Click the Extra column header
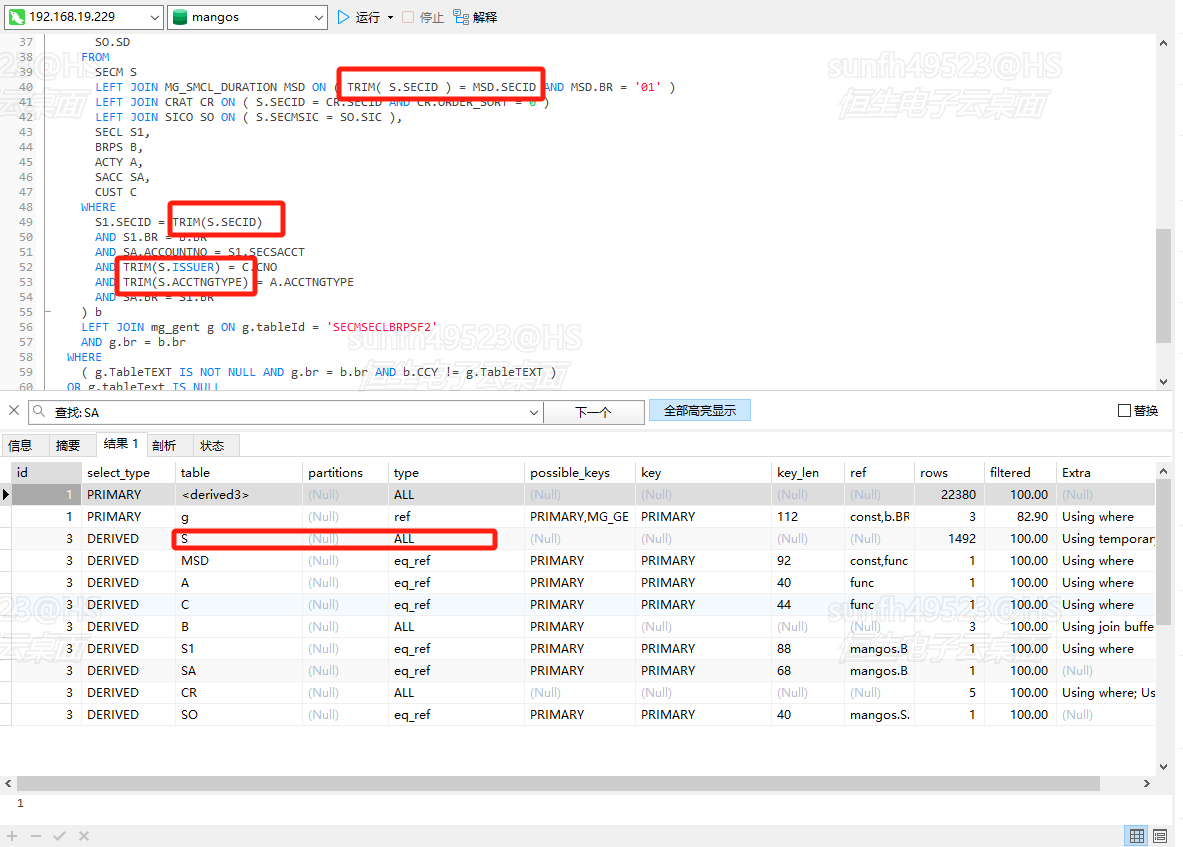1183x847 pixels. (x=1105, y=473)
